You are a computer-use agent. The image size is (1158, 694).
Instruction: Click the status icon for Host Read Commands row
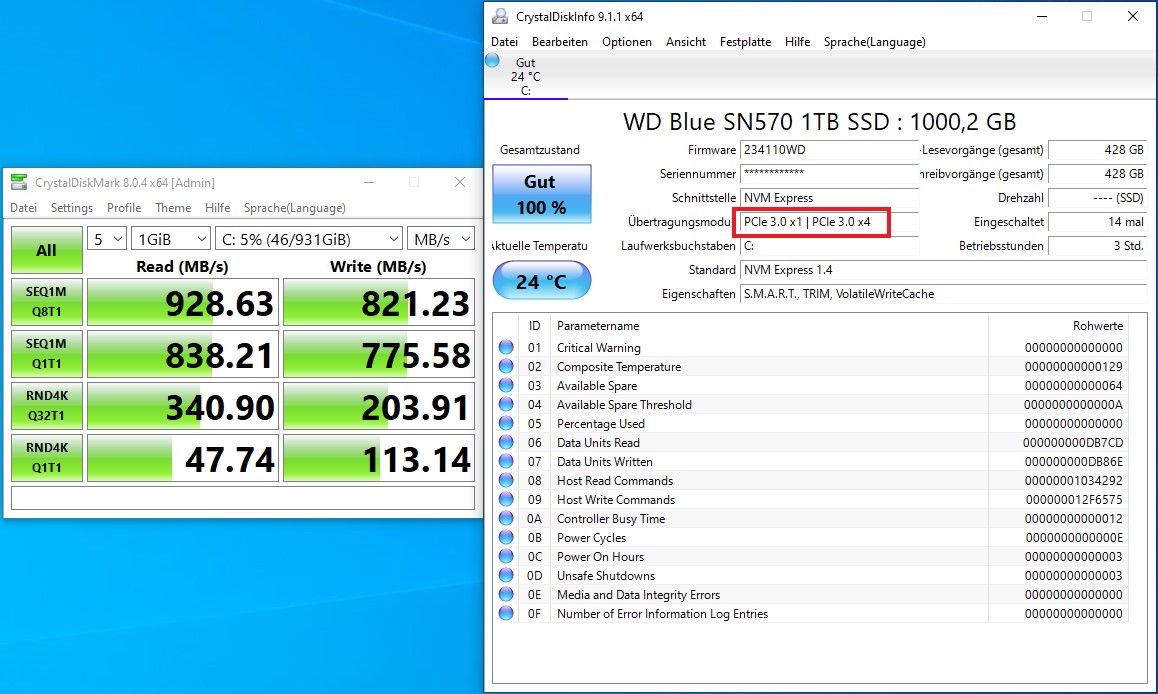[506, 480]
